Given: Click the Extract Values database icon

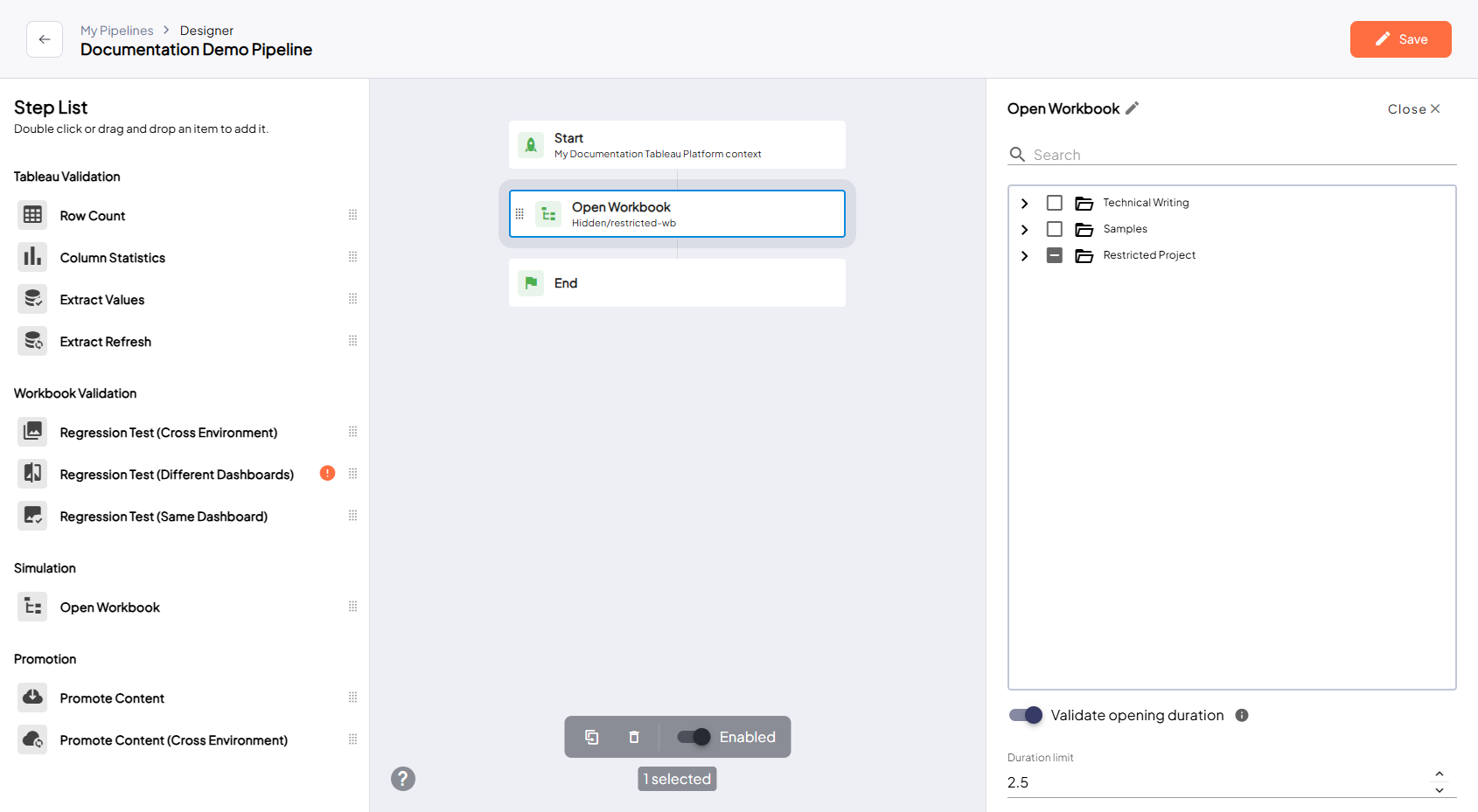Looking at the screenshot, I should (x=32, y=299).
